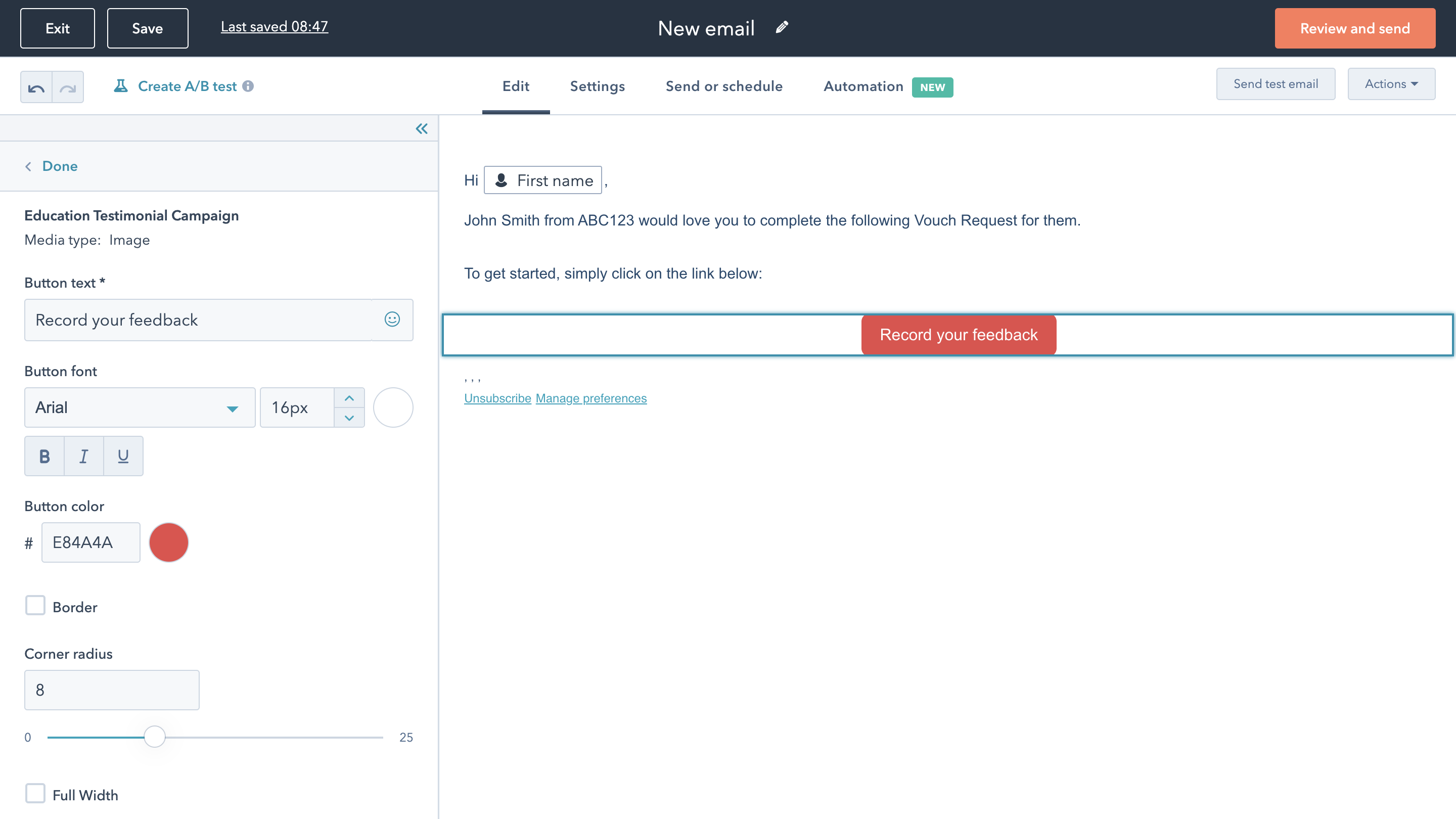
Task: Toggle underline for the button font
Action: point(123,456)
